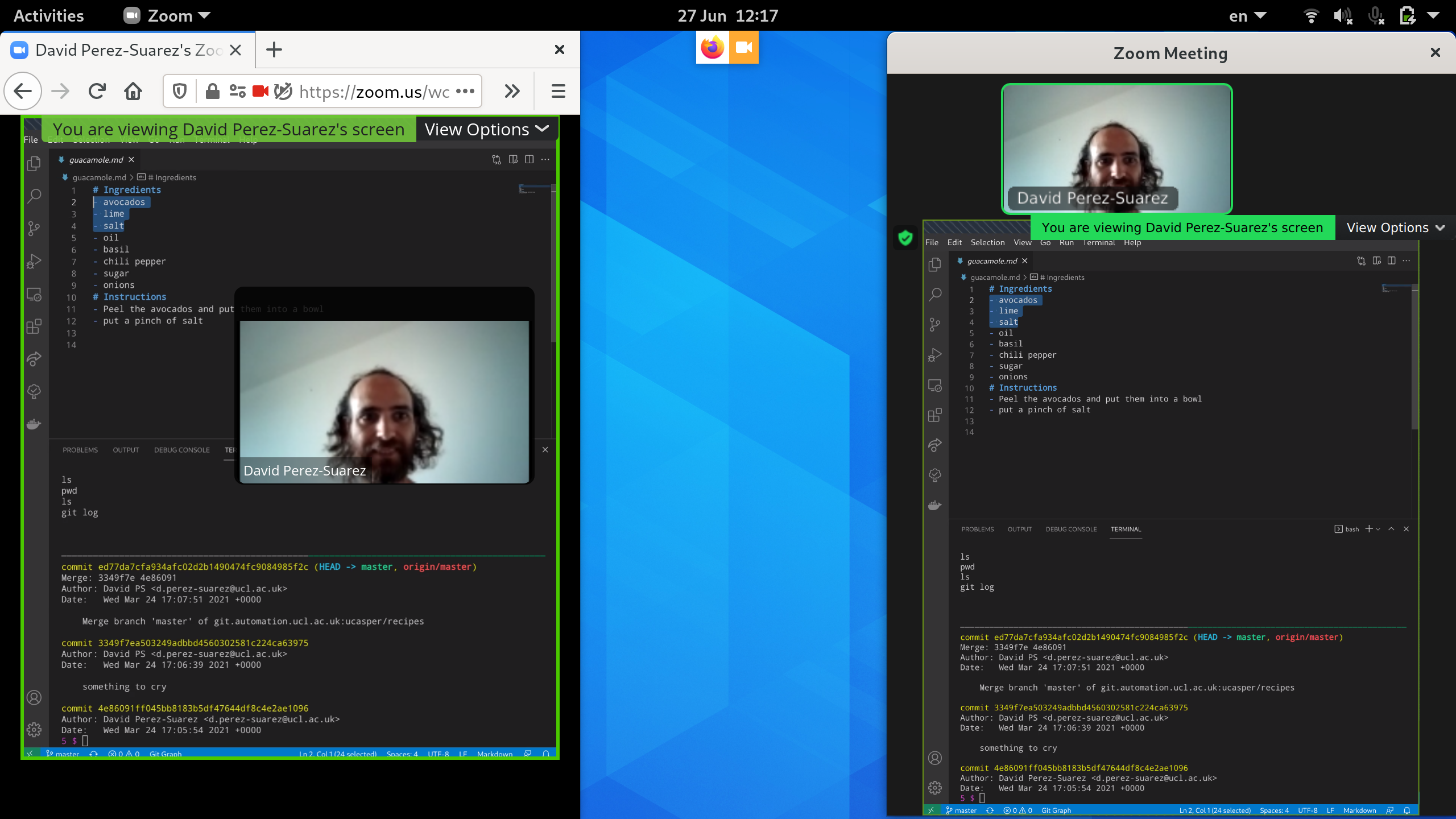Click the site connection lock icon
The height and width of the screenshot is (819, 1456).
click(x=212, y=91)
